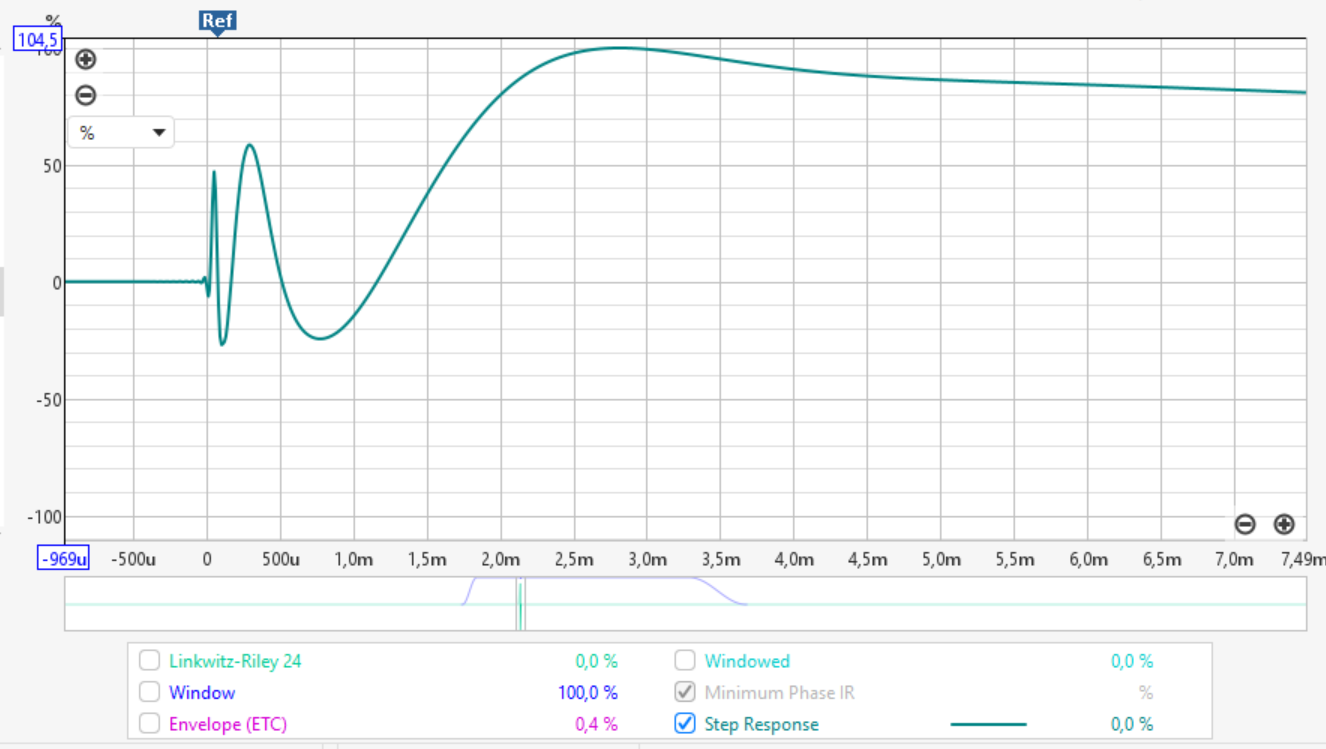Image resolution: width=1326 pixels, height=749 pixels.
Task: Click the Envelope (ETC) legend label
Action: (228, 724)
